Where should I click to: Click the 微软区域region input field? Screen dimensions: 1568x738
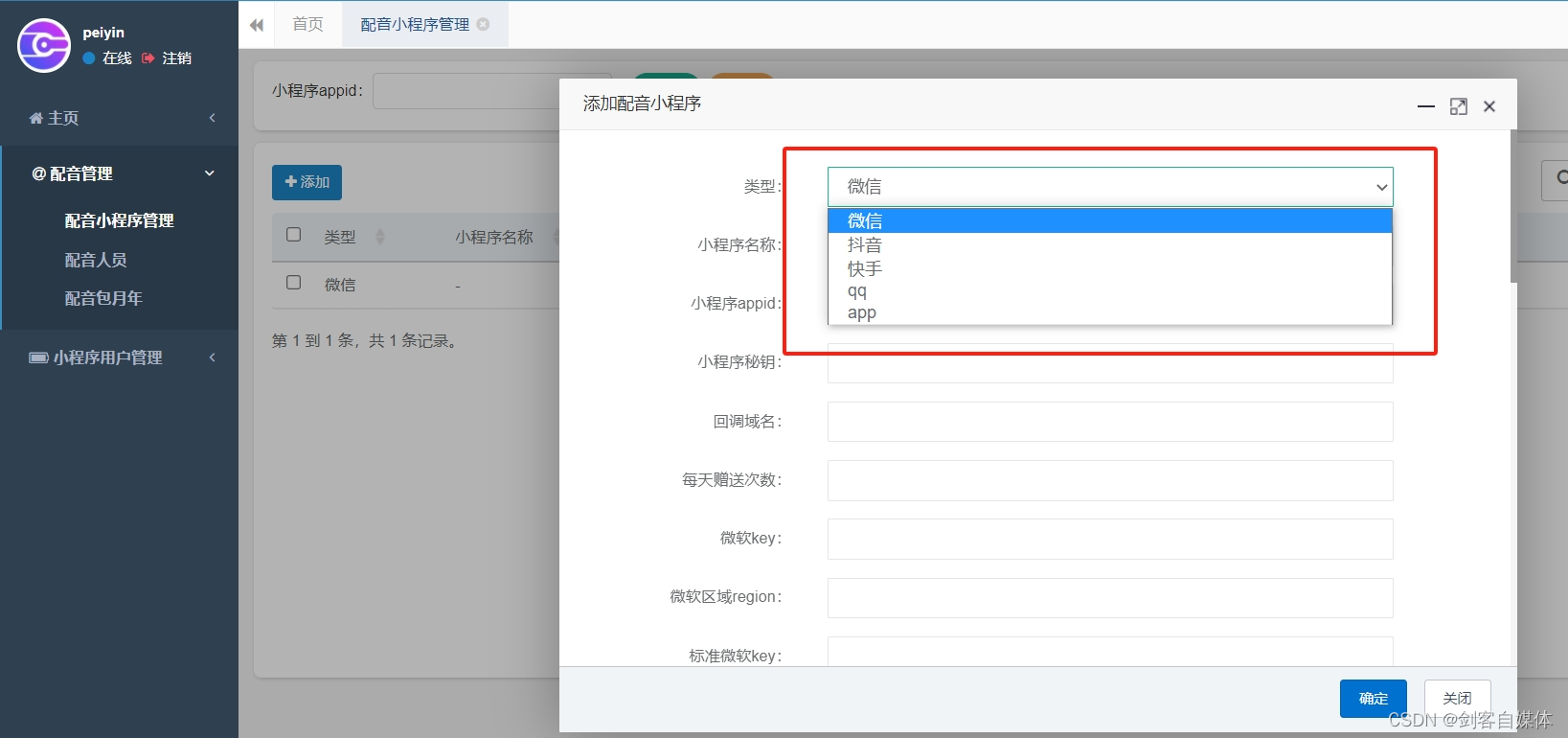click(1110, 598)
